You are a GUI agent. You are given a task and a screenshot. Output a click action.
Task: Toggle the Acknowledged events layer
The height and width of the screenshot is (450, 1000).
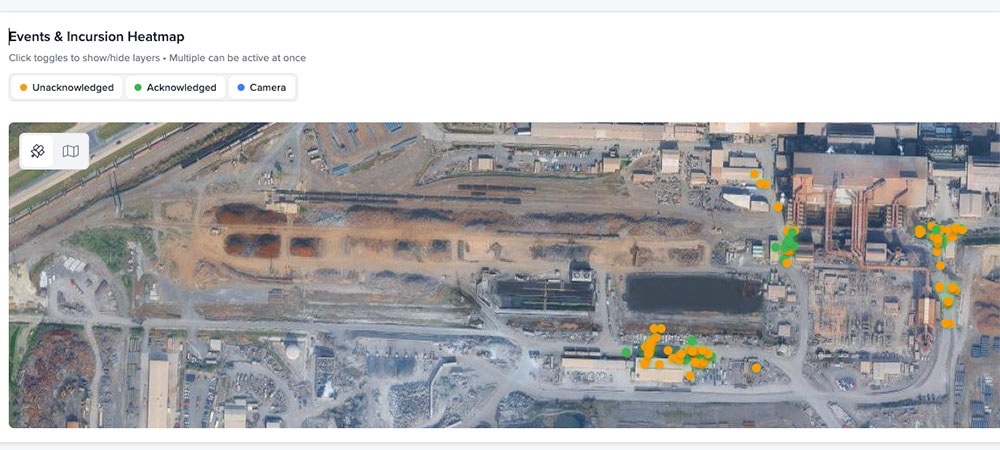pyautogui.click(x=175, y=87)
